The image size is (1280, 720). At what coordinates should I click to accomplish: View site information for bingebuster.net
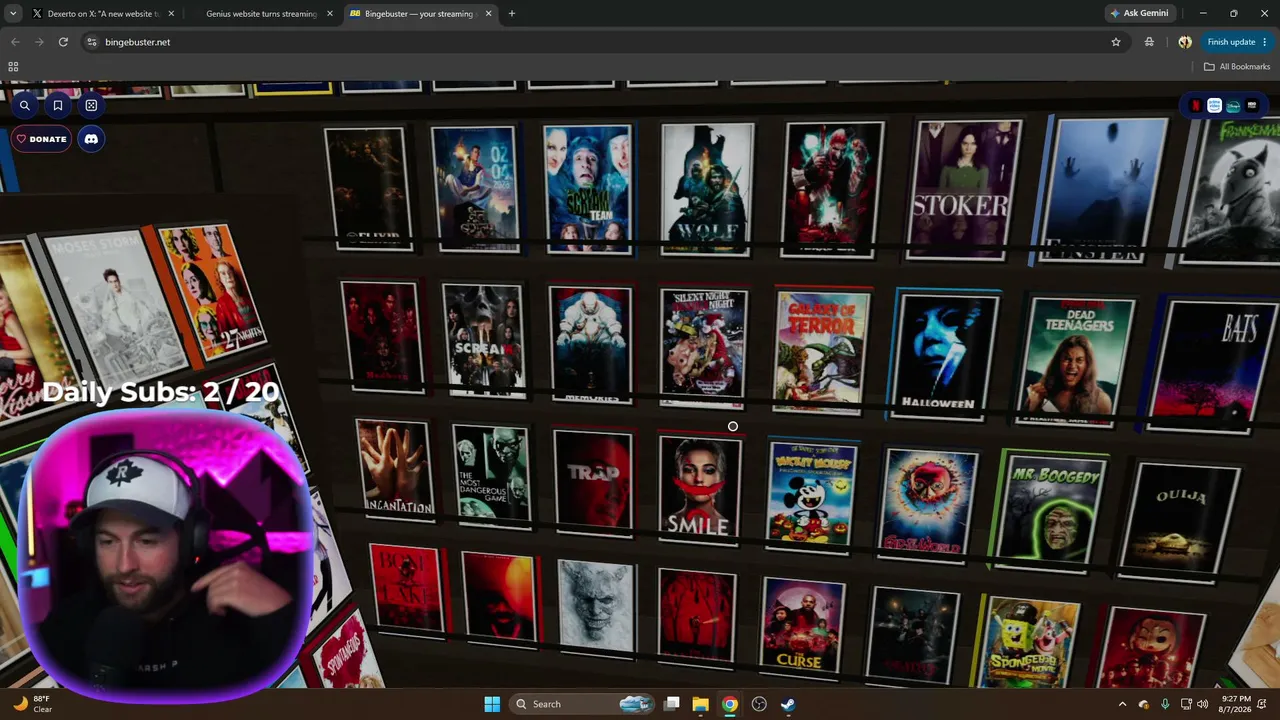(92, 42)
